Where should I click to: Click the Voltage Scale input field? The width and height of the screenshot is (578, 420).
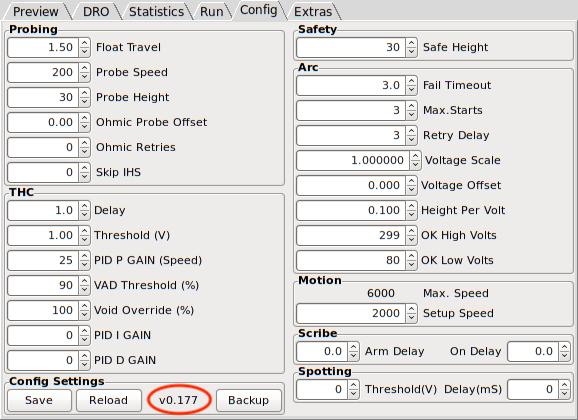353,160
